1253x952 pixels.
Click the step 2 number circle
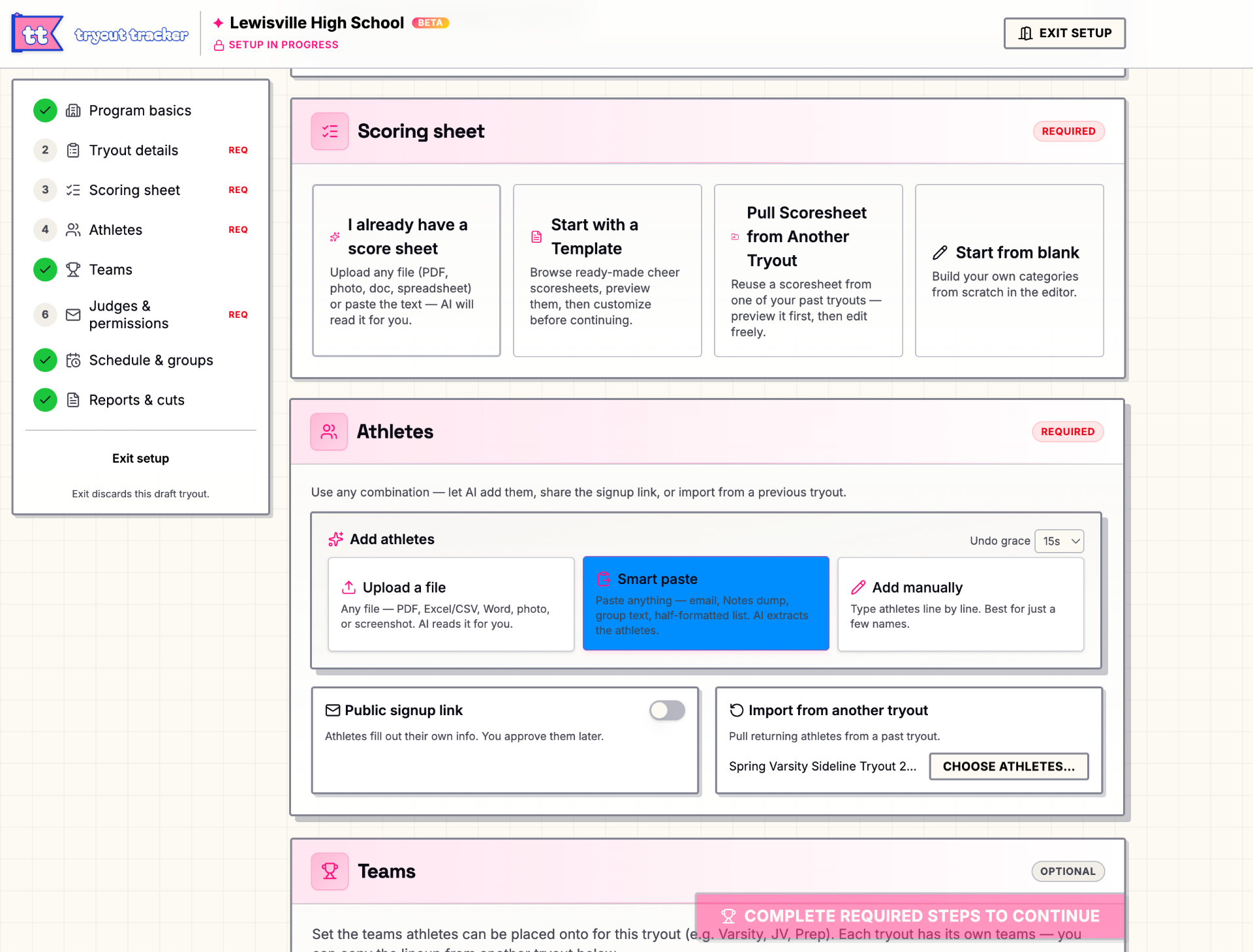coord(45,150)
